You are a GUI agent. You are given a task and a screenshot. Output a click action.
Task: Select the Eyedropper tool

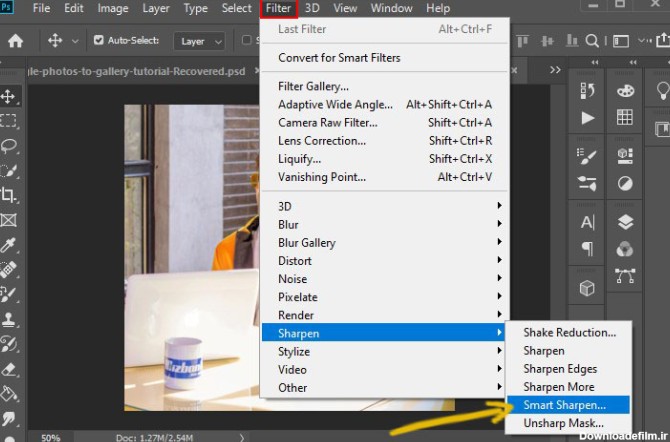point(9,245)
